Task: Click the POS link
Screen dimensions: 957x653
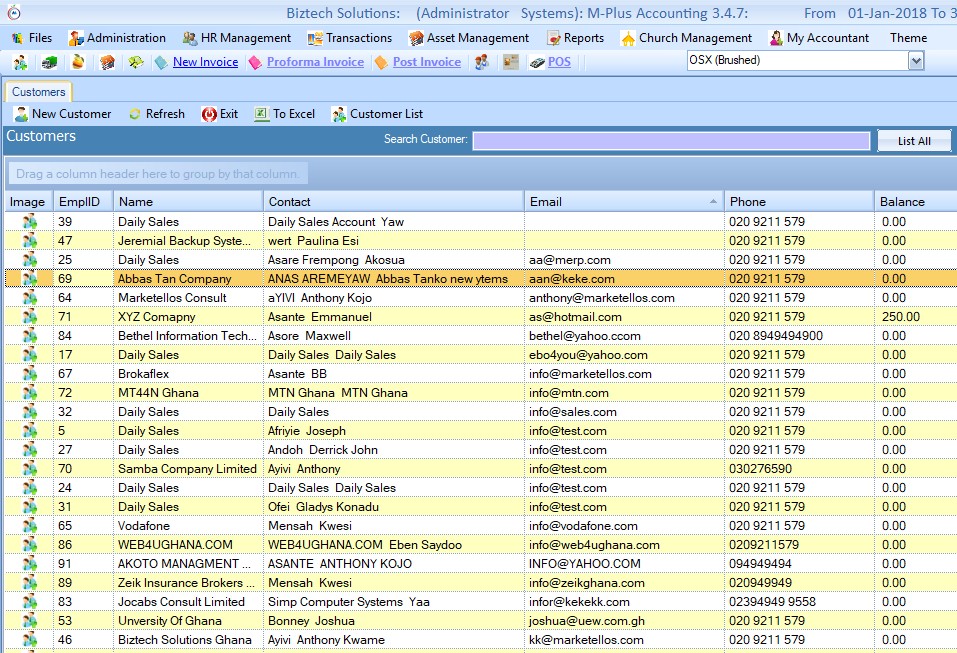Action: pos(559,62)
